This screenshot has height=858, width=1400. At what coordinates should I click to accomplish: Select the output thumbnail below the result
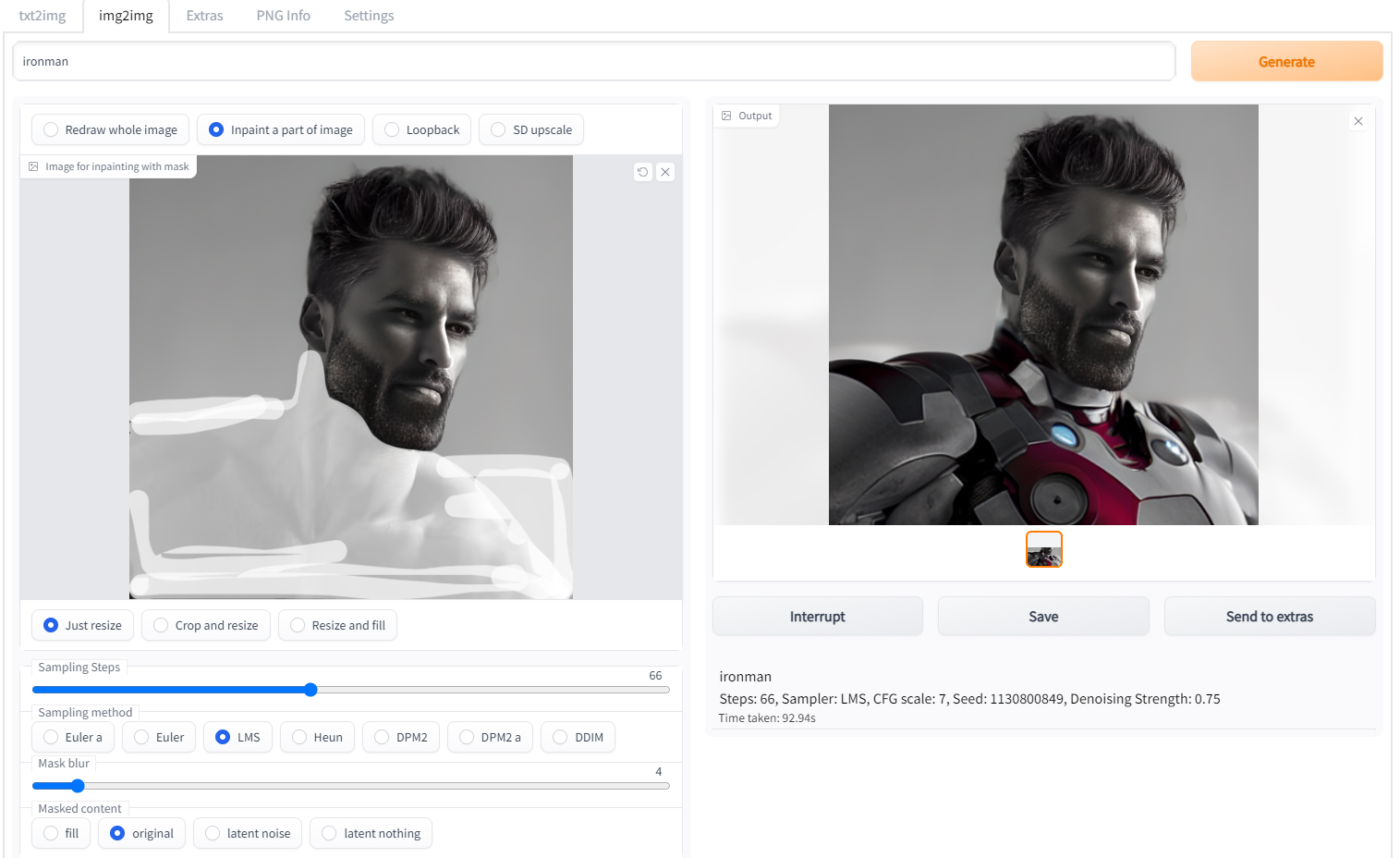coord(1044,549)
